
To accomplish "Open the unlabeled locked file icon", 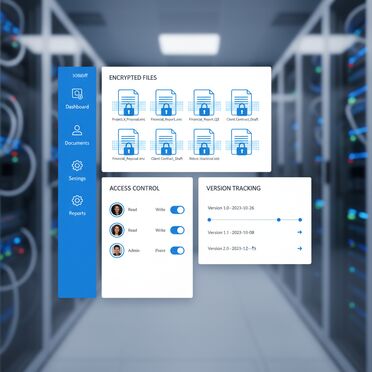I will (242, 142).
